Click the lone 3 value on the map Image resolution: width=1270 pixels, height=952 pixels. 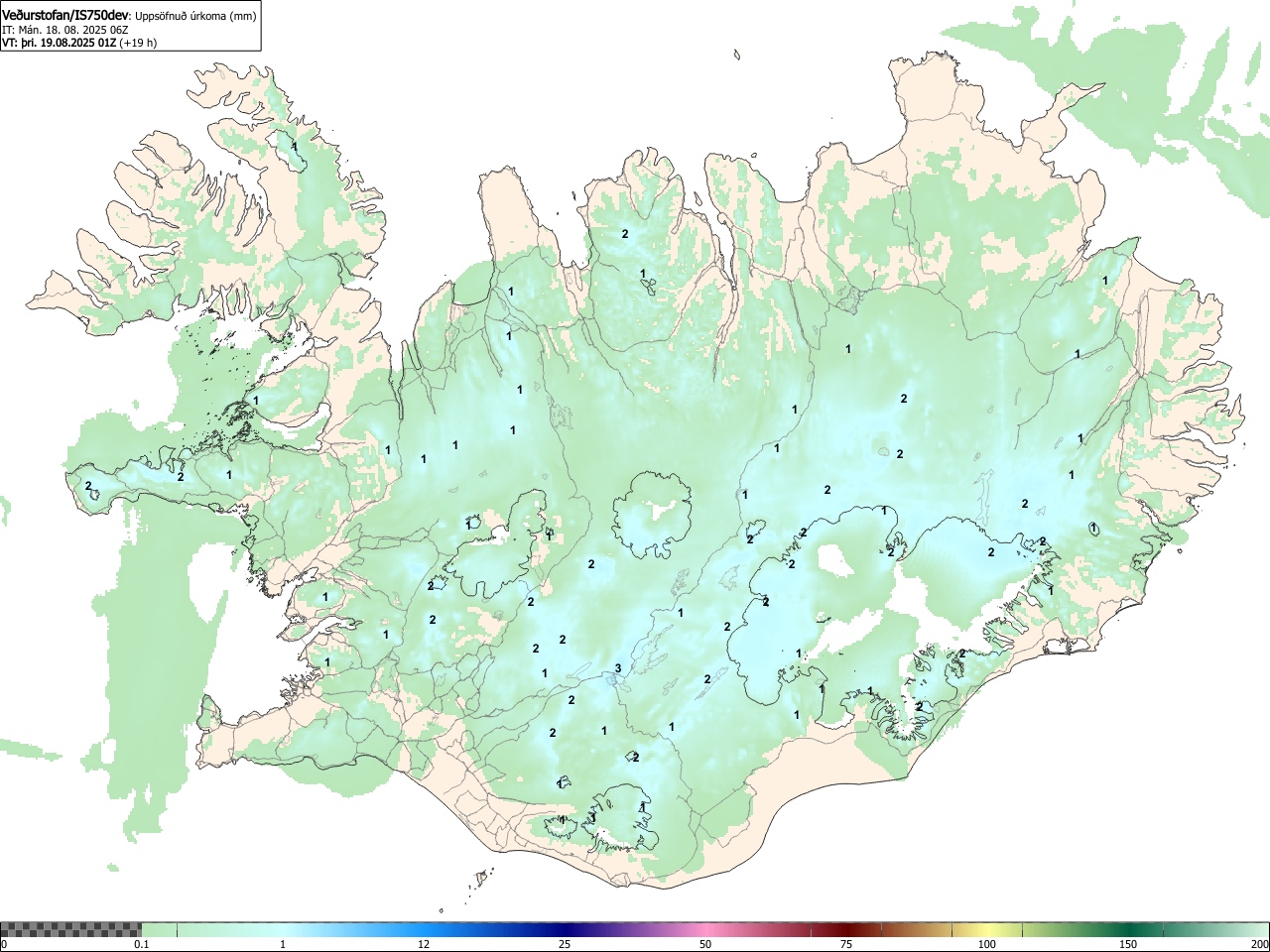[618, 668]
